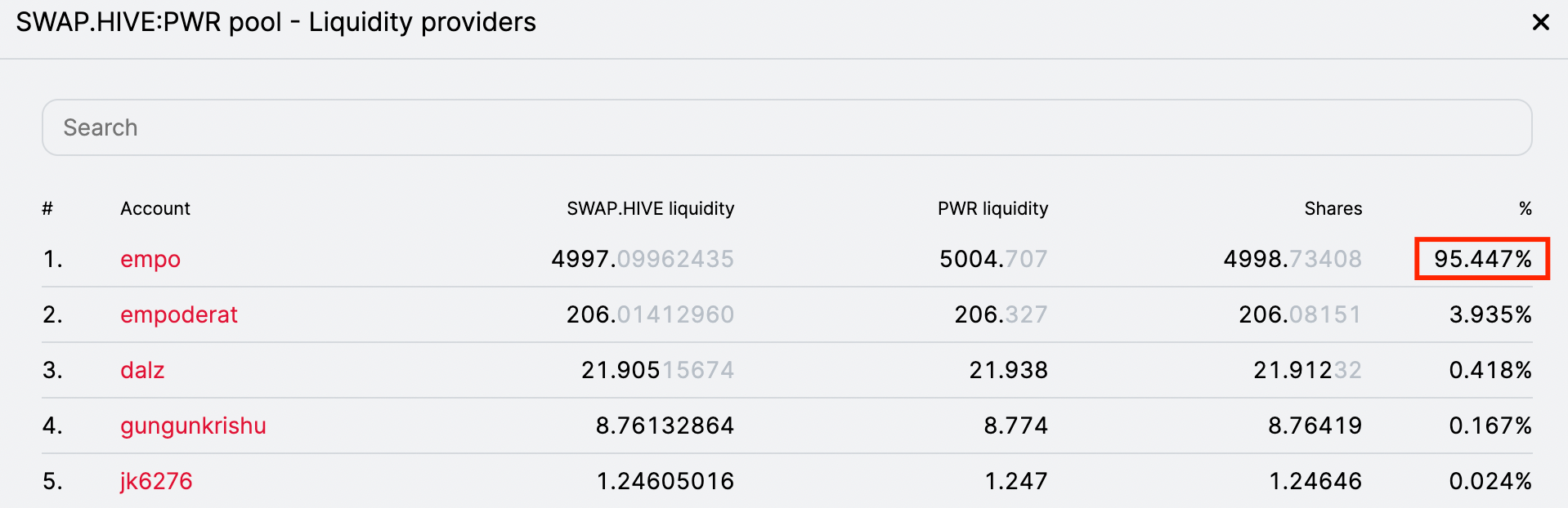This screenshot has height=508, width=1568.
Task: Open the dalz account link
Action: [142, 370]
